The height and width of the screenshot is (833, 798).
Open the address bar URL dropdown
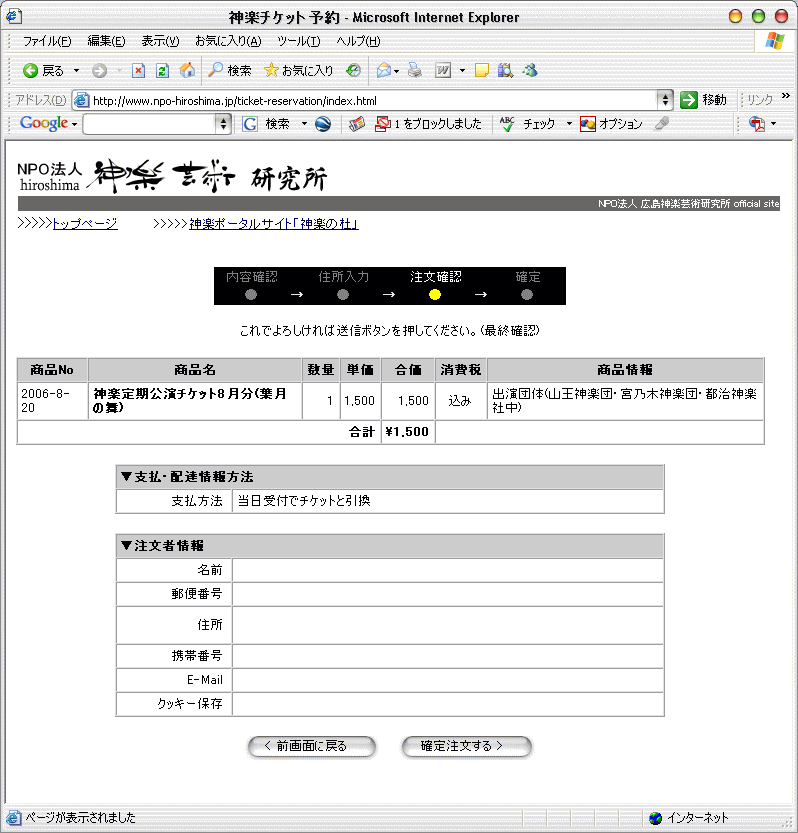pos(665,100)
